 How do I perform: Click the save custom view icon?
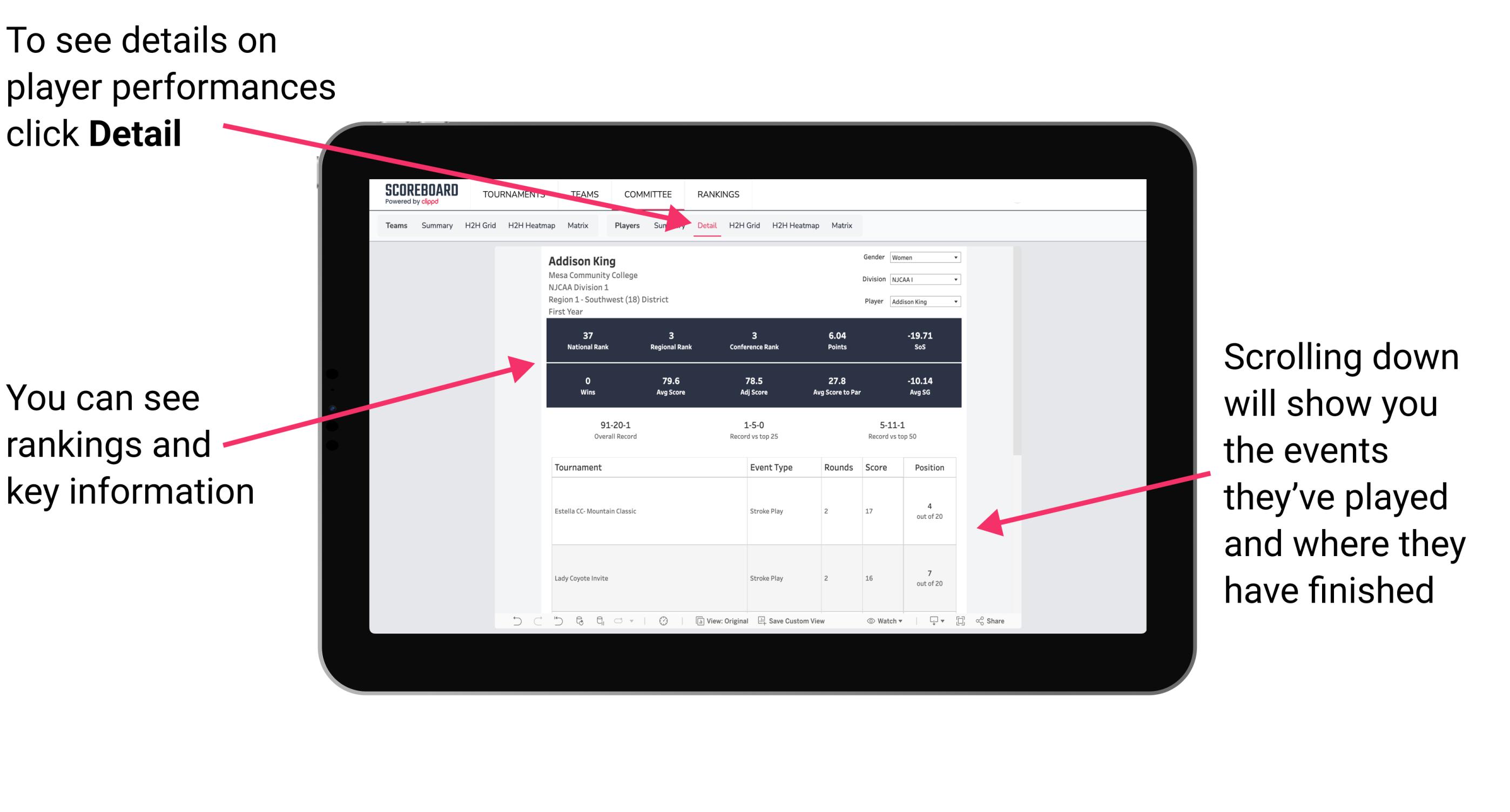coord(757,625)
